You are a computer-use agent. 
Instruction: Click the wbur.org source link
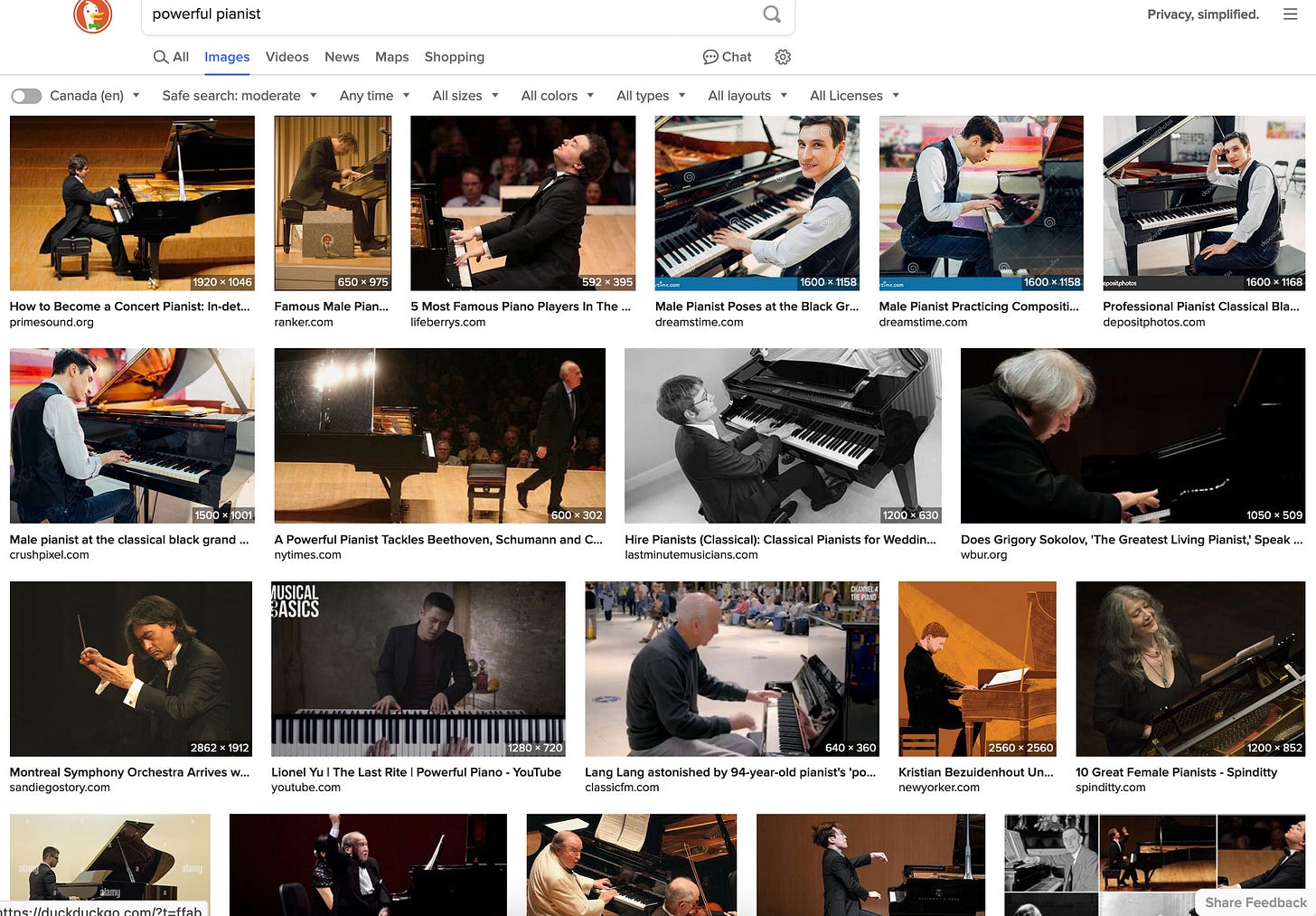[x=983, y=555]
